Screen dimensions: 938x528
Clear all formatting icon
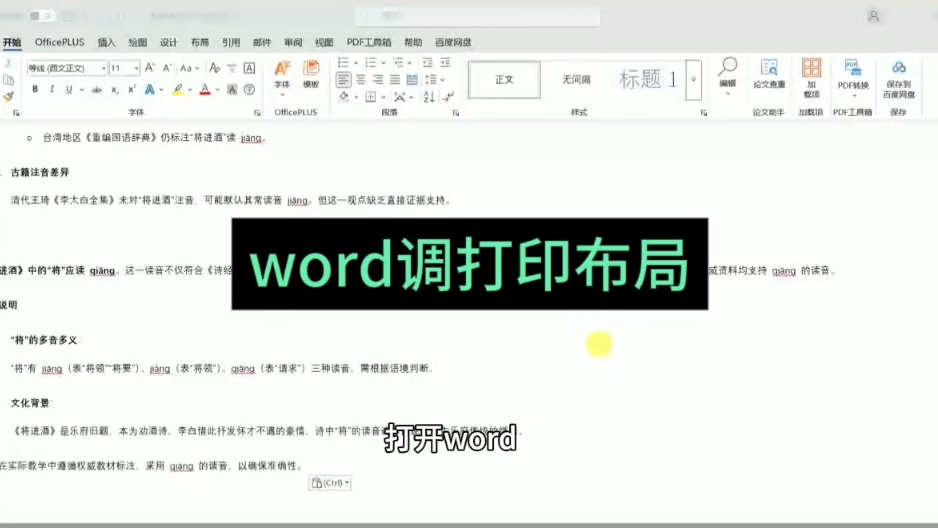[x=215, y=68]
